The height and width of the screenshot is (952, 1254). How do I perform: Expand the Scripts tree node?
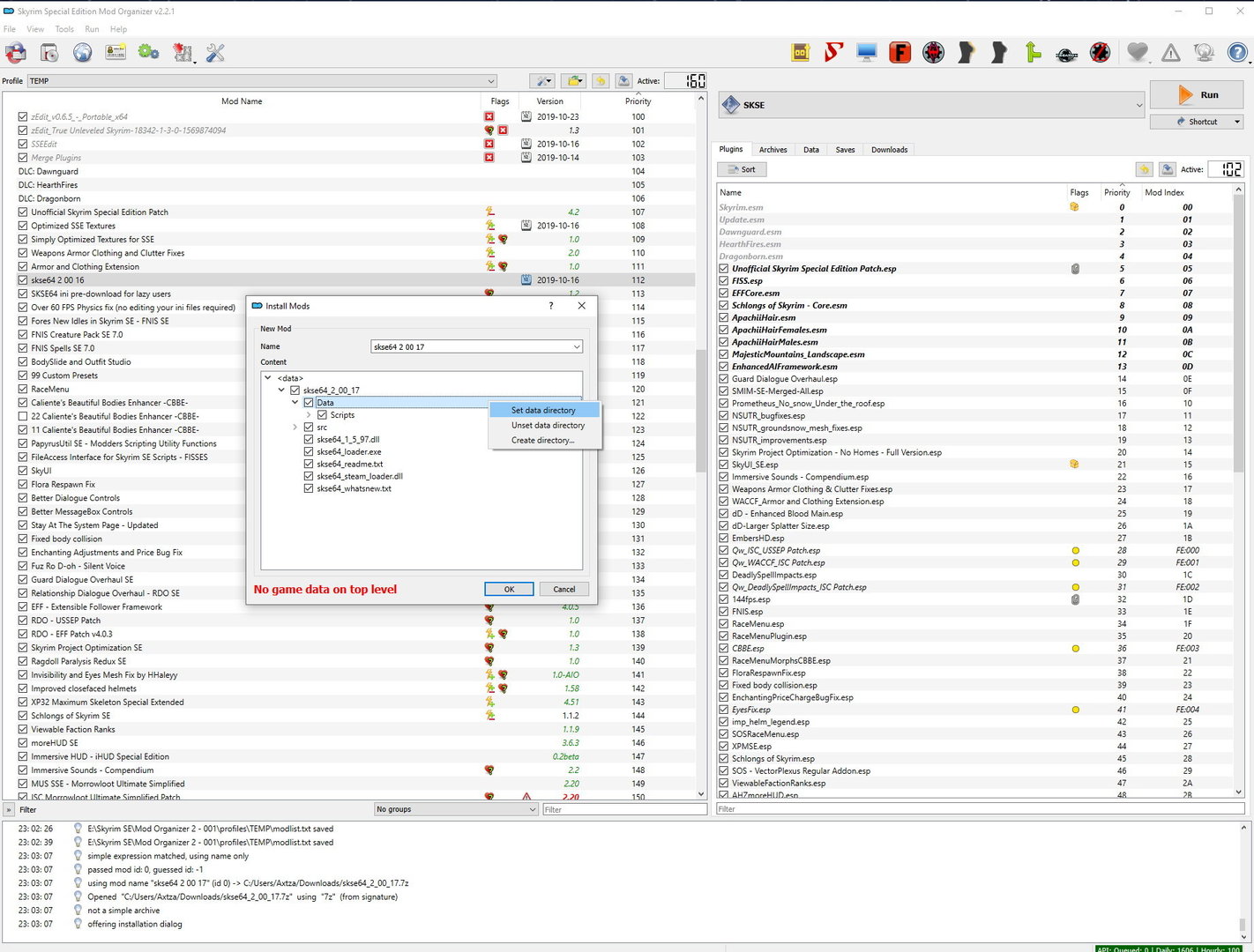point(309,415)
